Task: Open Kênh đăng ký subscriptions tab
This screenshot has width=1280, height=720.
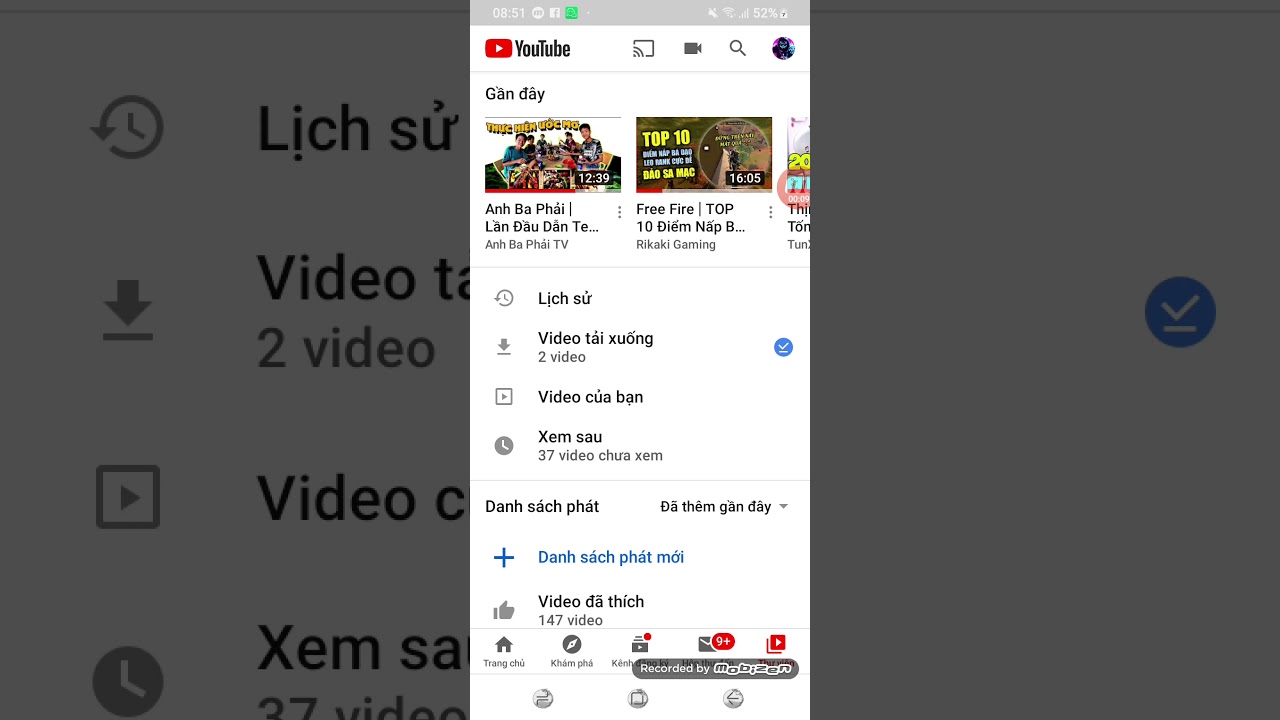Action: (640, 651)
